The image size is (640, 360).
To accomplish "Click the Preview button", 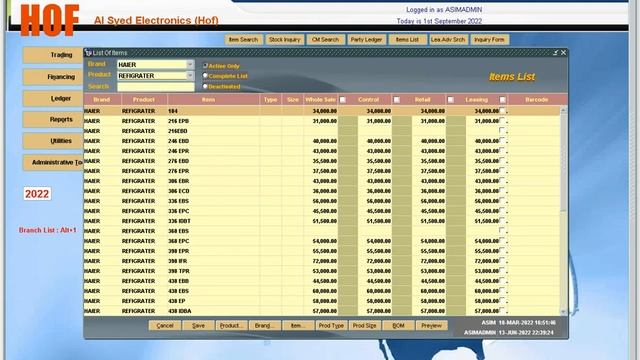I will 431,325.
